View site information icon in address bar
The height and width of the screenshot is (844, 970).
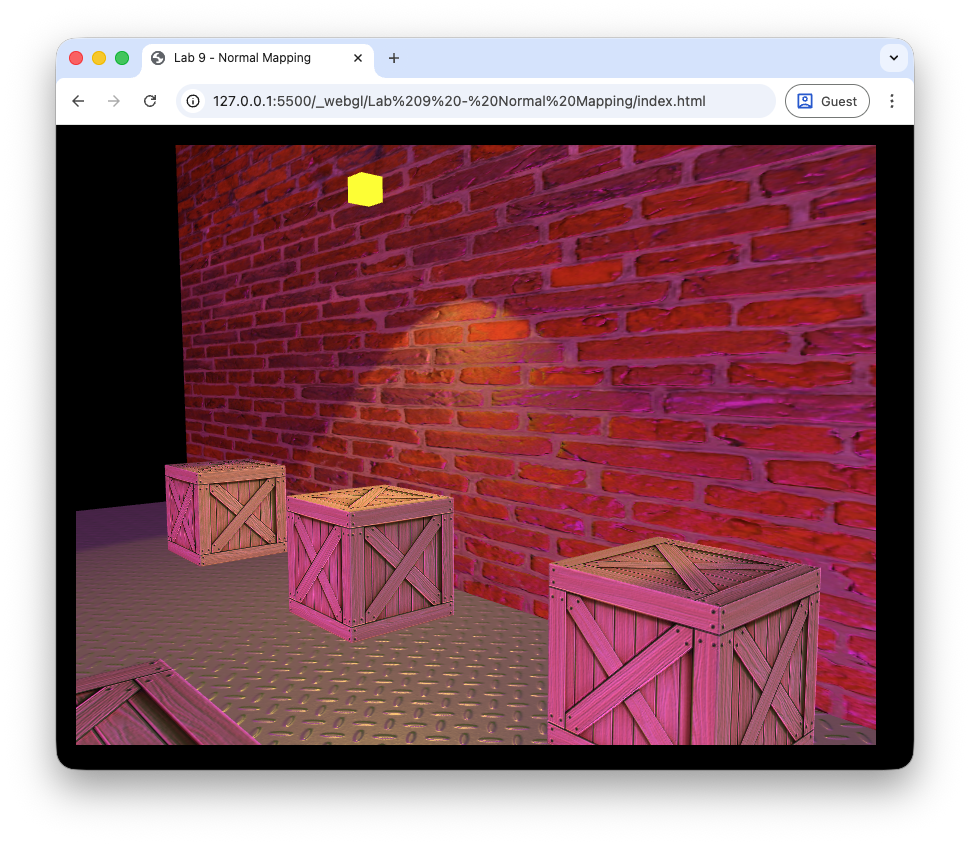194,101
